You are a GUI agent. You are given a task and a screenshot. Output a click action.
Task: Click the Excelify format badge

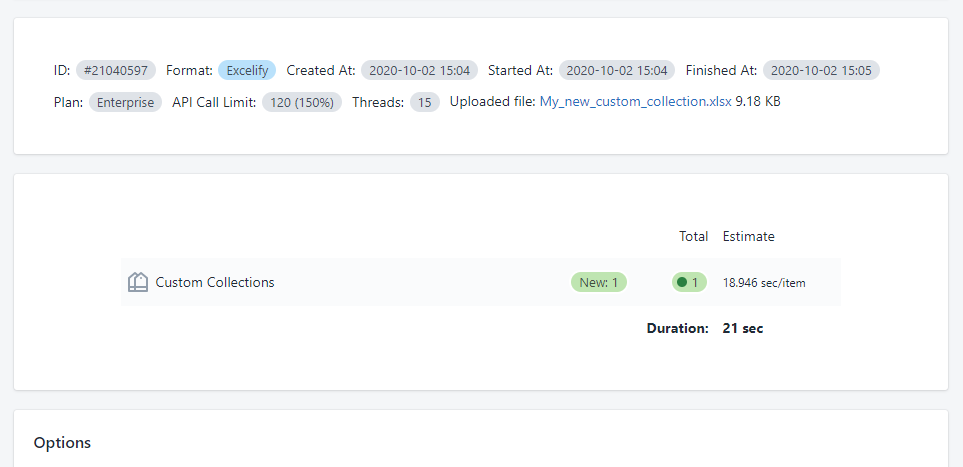(x=247, y=71)
